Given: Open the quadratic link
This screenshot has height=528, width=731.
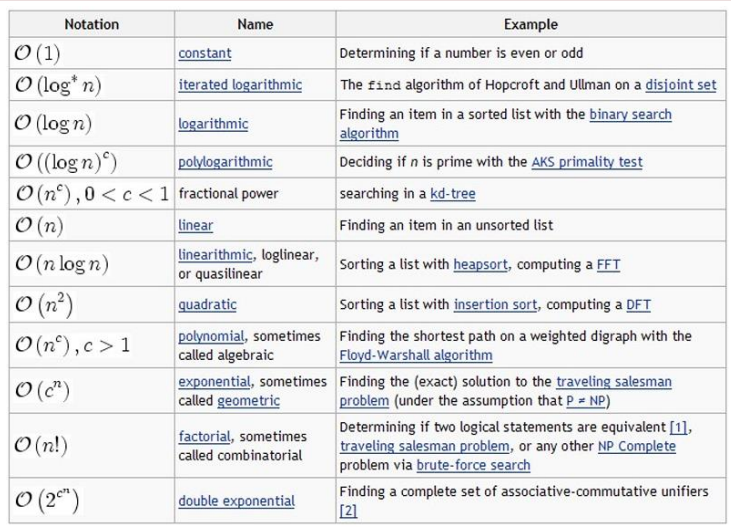Looking at the screenshot, I should pos(207,305).
